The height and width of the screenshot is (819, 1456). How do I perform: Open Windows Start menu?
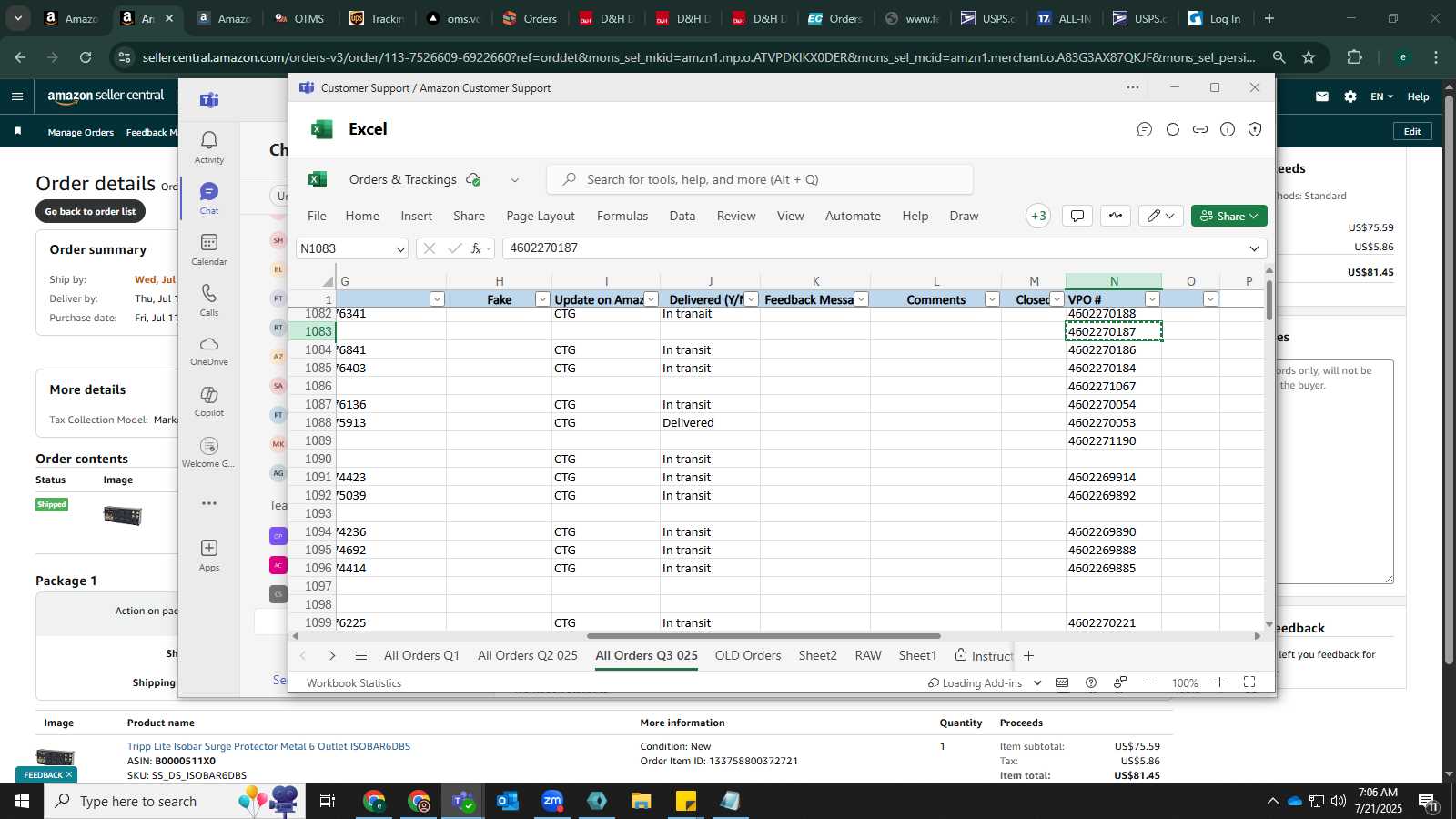(x=21, y=801)
